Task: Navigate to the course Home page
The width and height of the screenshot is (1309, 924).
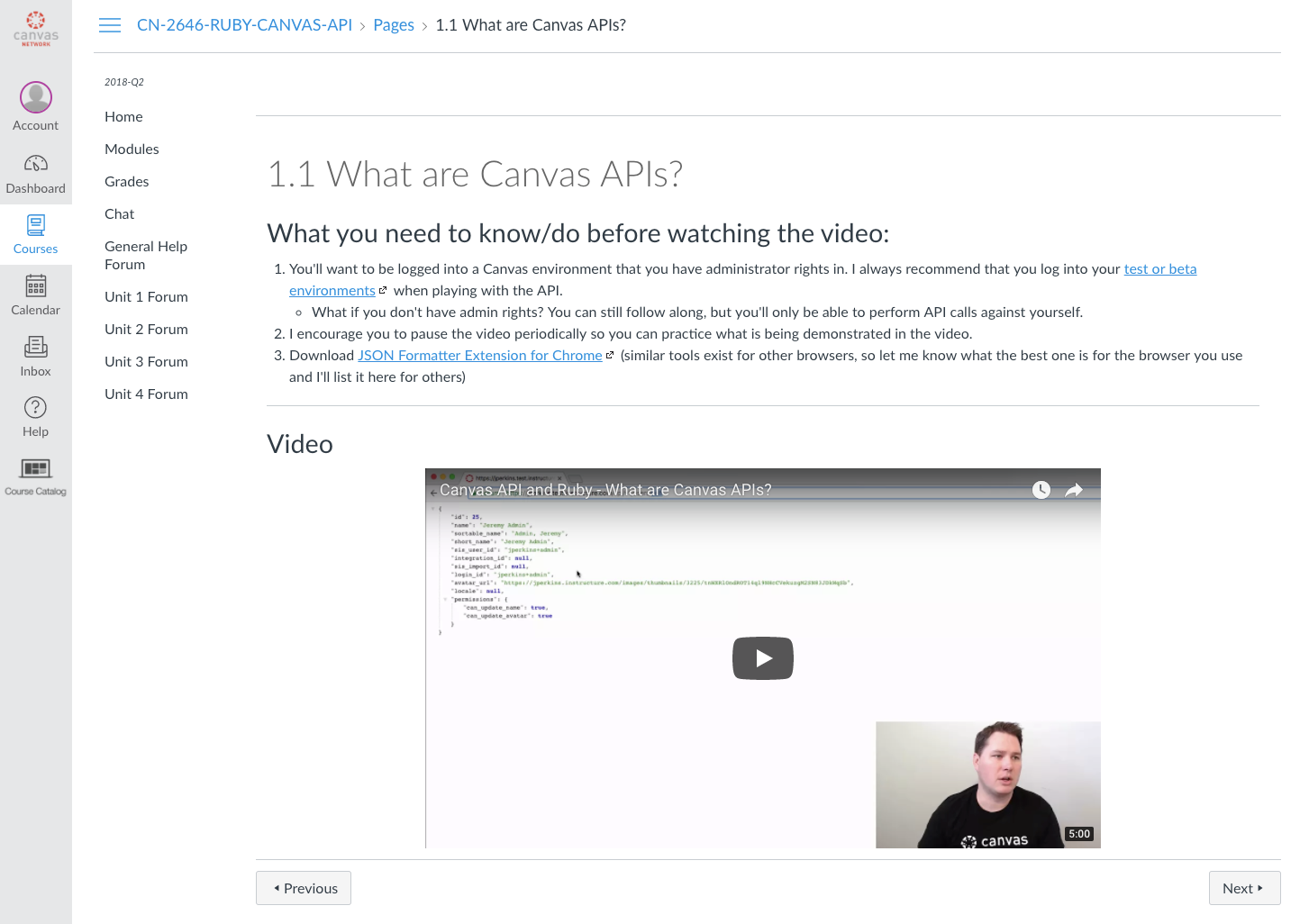Action: tap(123, 116)
